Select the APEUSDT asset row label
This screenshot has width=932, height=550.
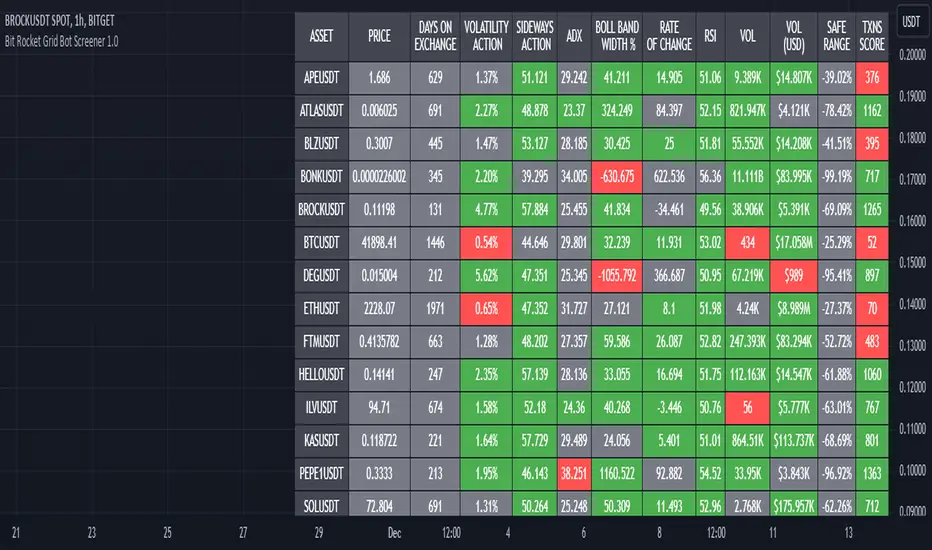point(321,76)
